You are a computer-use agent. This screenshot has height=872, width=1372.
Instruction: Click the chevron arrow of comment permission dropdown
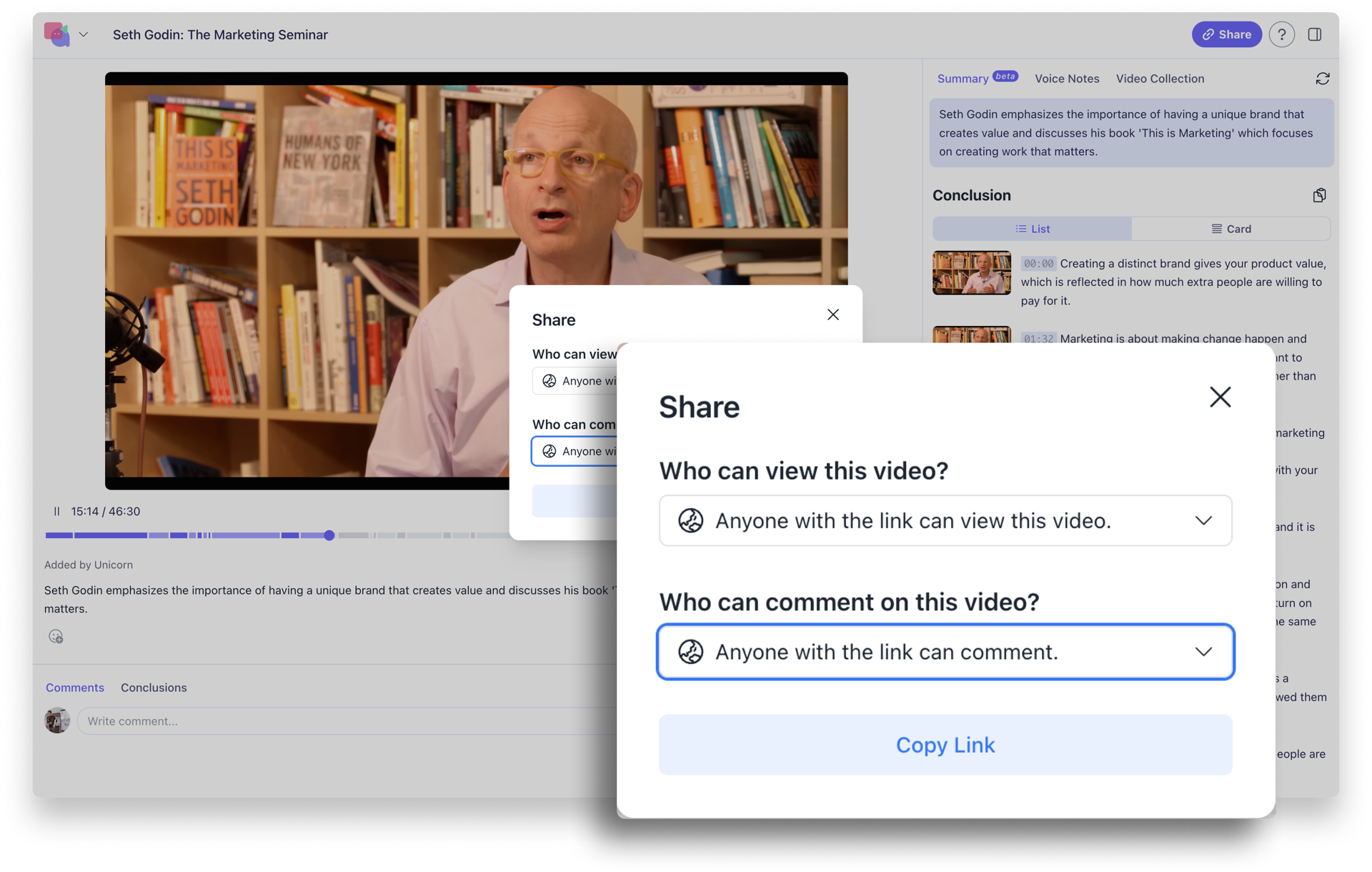1203,652
